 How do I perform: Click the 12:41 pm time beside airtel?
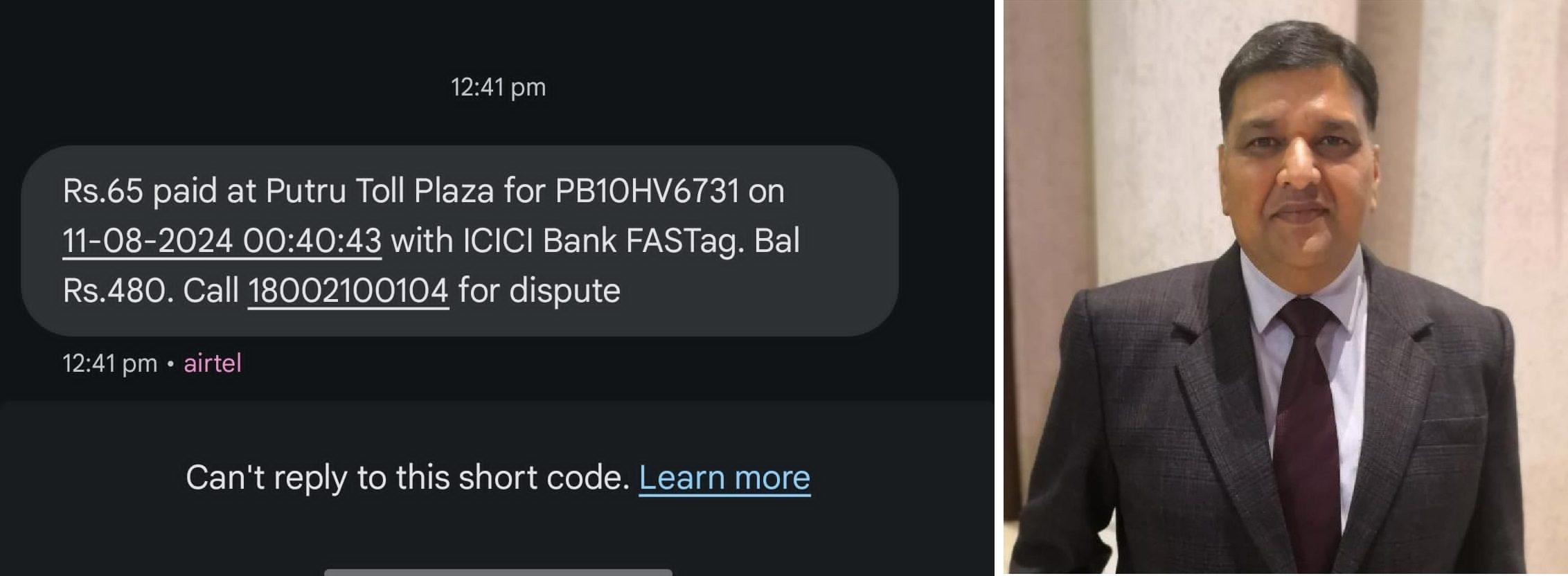110,363
